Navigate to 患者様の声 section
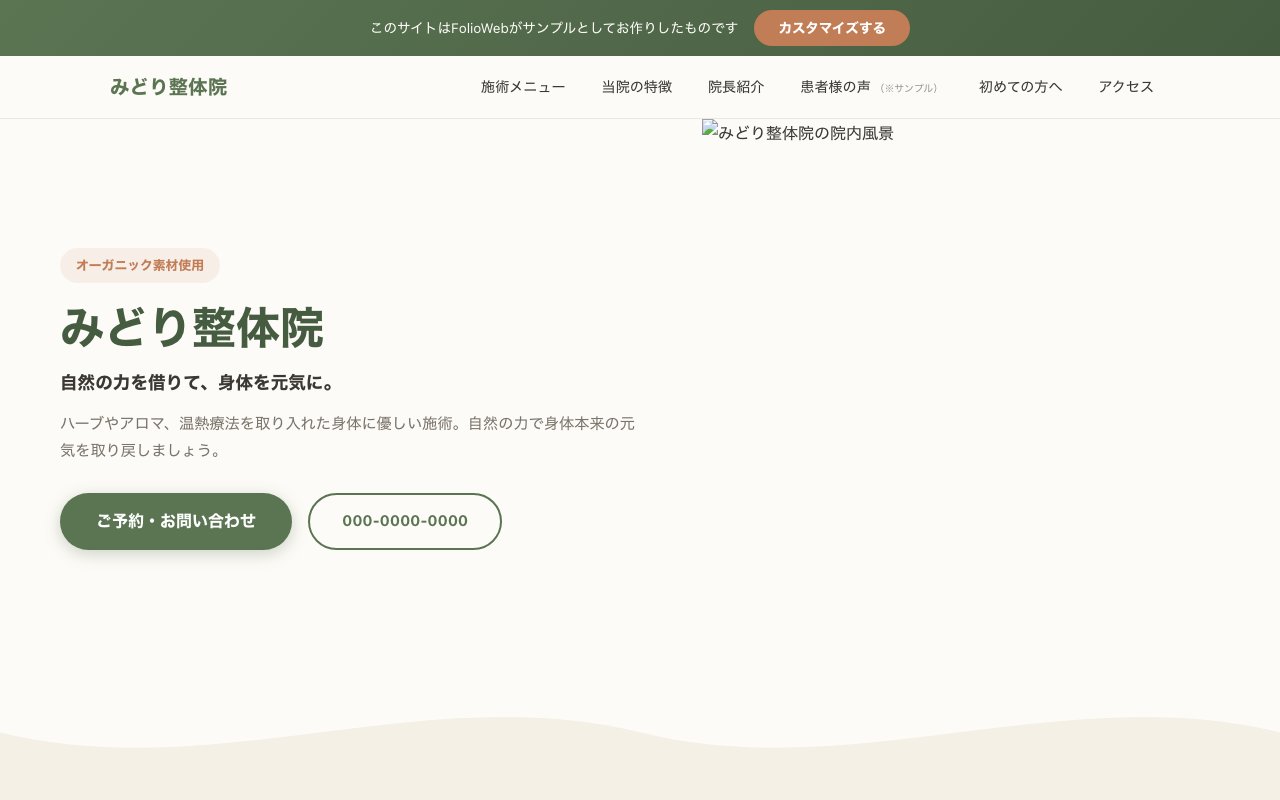 coord(835,87)
